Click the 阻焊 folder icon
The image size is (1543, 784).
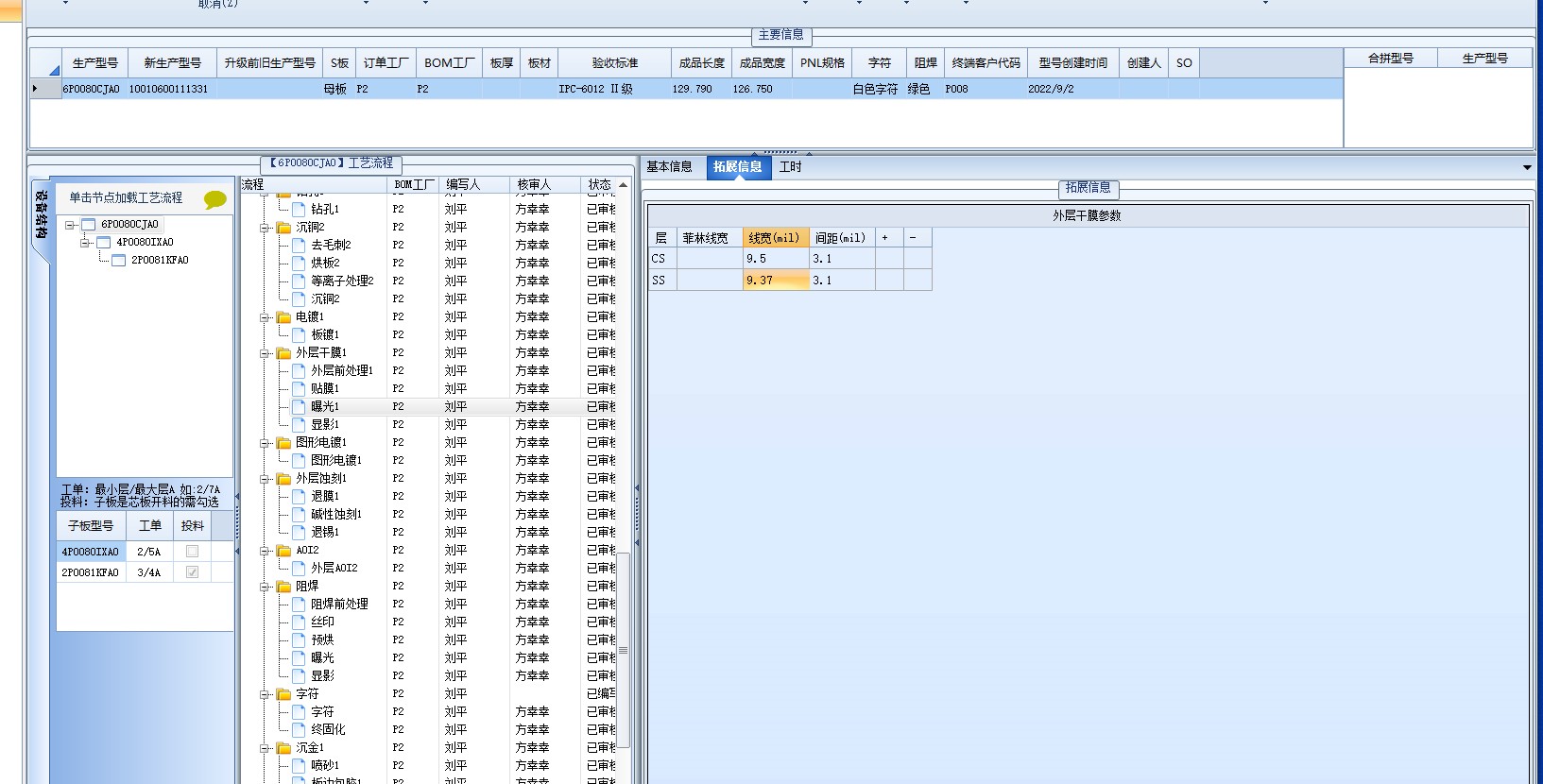pyautogui.click(x=283, y=587)
